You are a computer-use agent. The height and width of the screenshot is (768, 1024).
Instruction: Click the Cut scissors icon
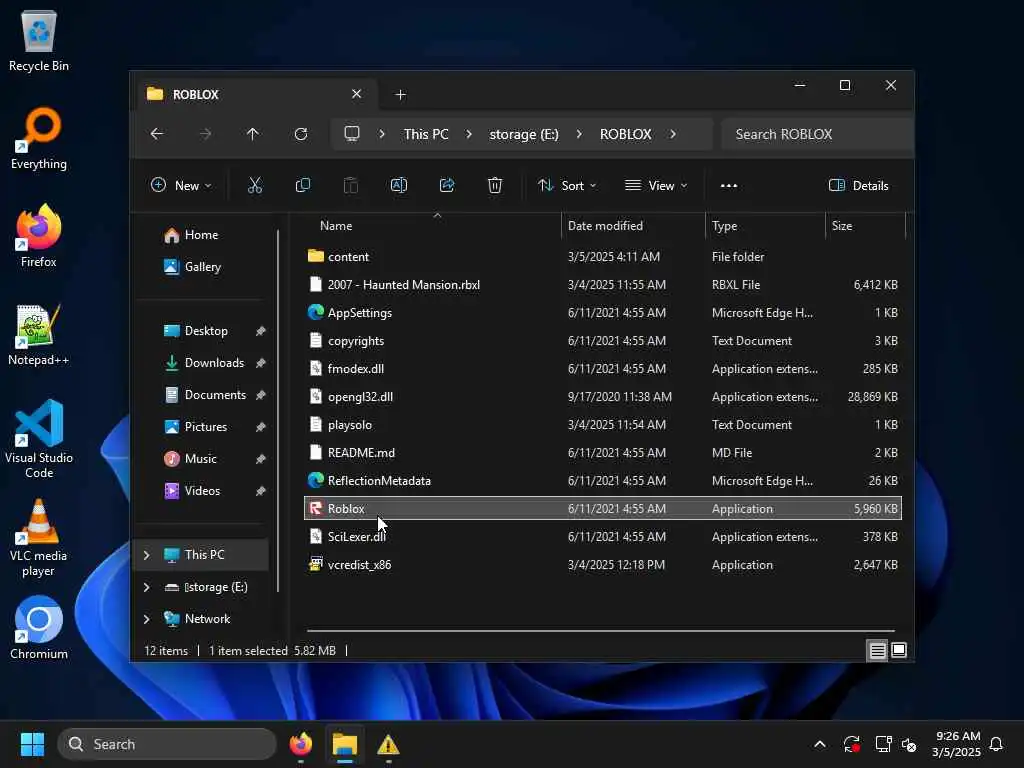[x=255, y=185]
